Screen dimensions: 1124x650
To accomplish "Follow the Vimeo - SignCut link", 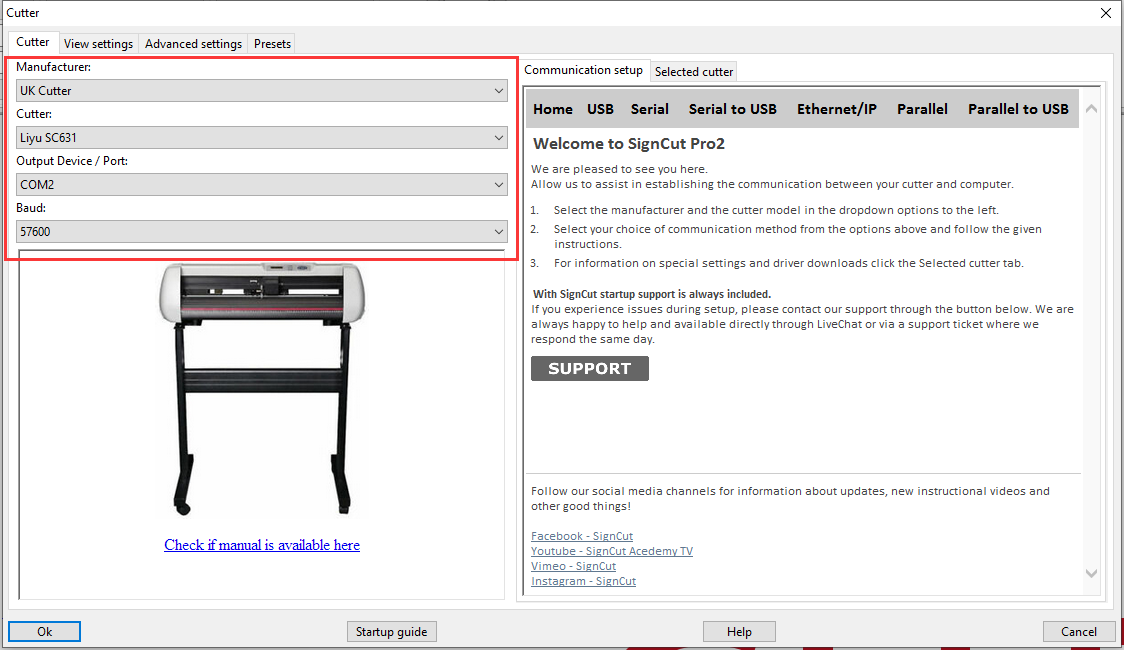I will pyautogui.click(x=573, y=566).
